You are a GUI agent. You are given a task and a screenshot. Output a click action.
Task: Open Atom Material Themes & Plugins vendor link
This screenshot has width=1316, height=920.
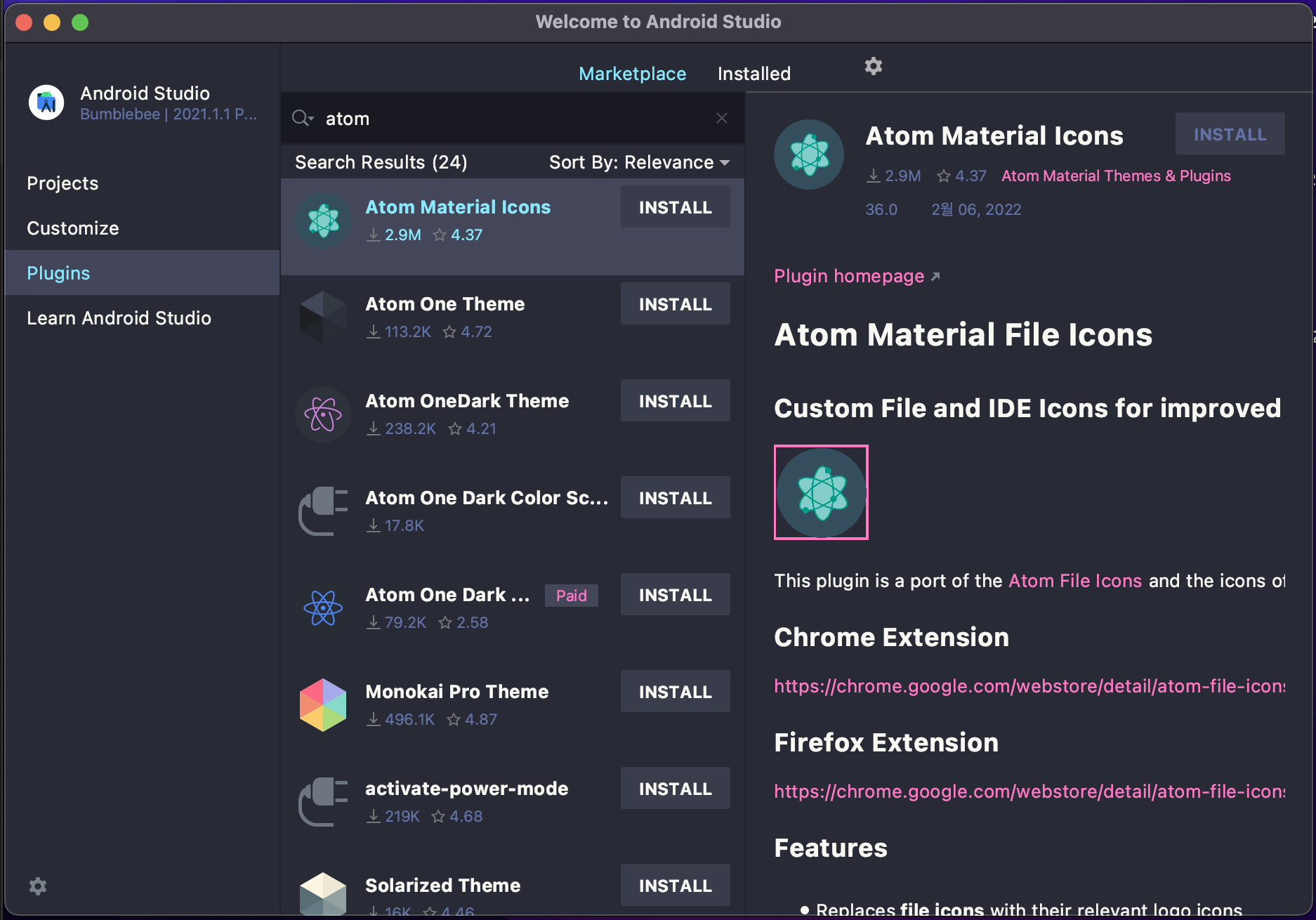pyautogui.click(x=1116, y=176)
